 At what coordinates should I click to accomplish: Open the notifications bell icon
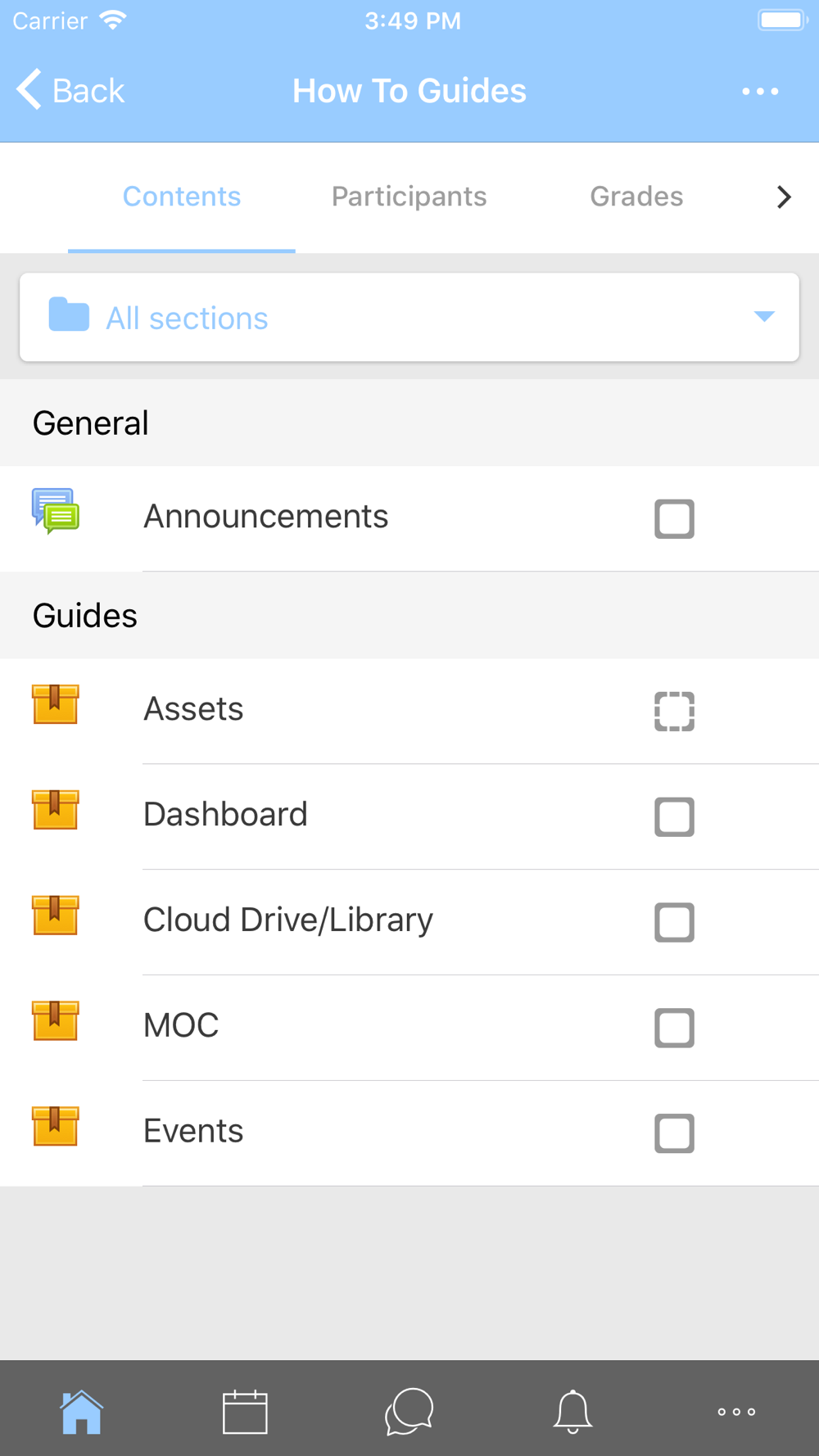pos(572,1412)
